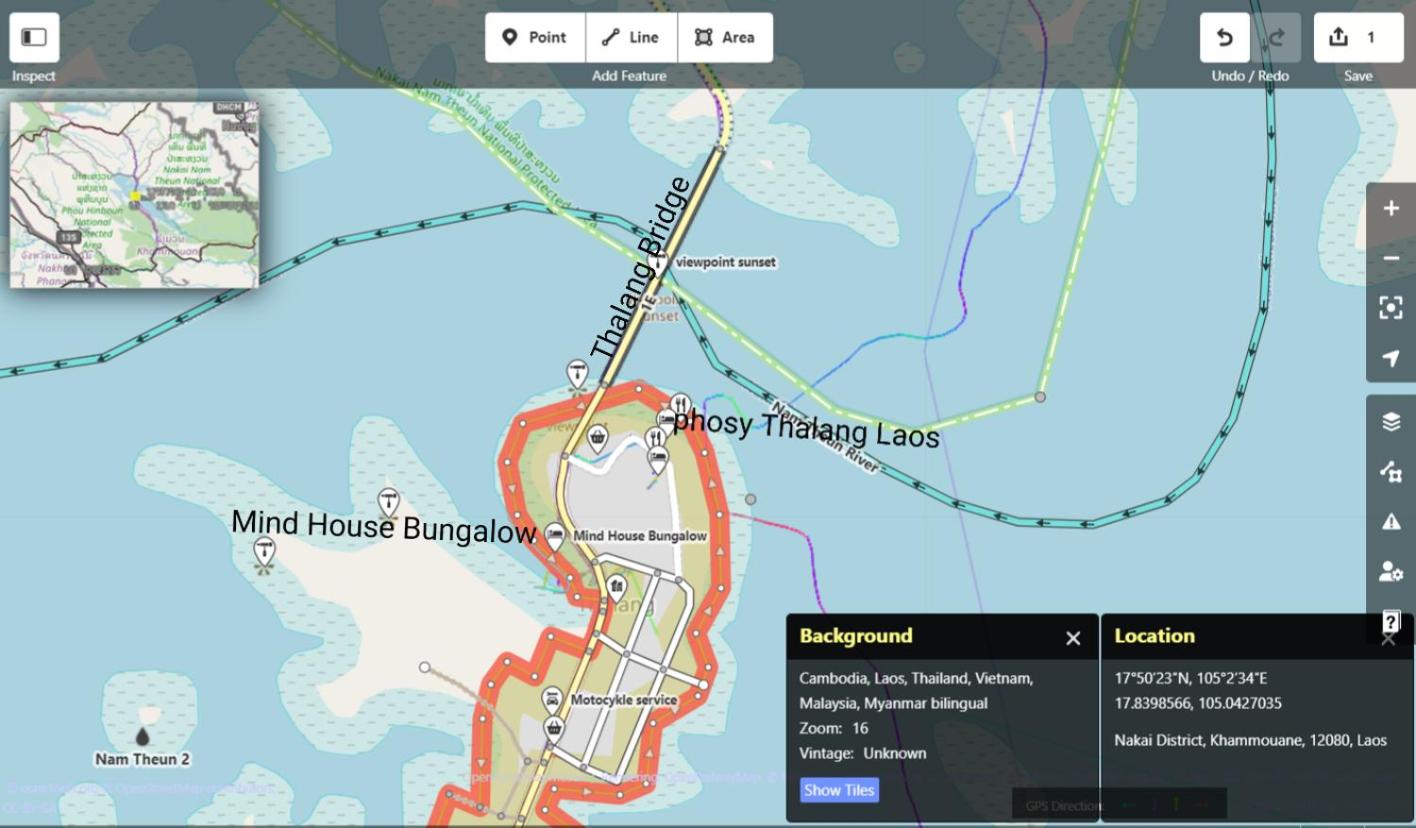Image resolution: width=1416 pixels, height=828 pixels.
Task: Open the preferences user-gear icon
Action: coord(1391,571)
